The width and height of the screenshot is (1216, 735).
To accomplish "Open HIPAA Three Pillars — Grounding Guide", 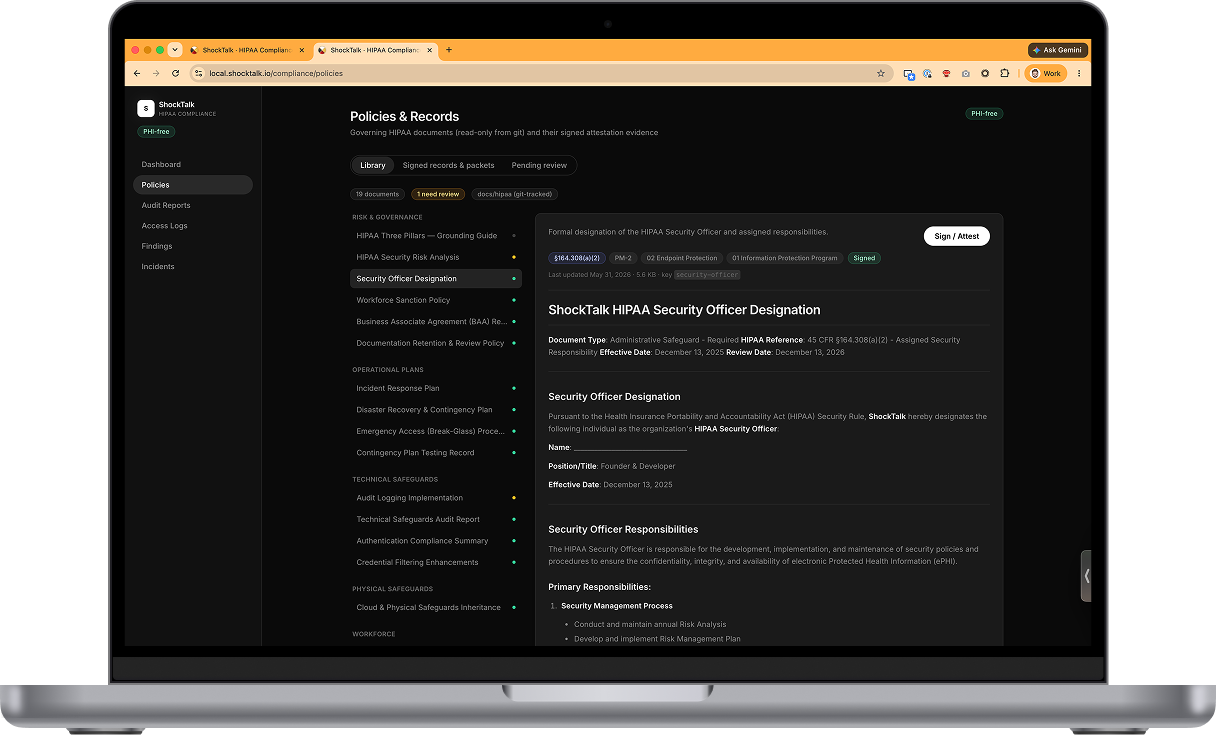I will tap(436, 236).
